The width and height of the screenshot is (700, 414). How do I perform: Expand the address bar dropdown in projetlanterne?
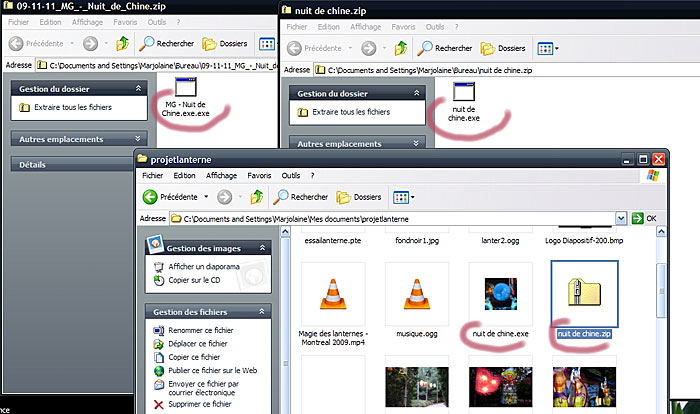[621, 218]
